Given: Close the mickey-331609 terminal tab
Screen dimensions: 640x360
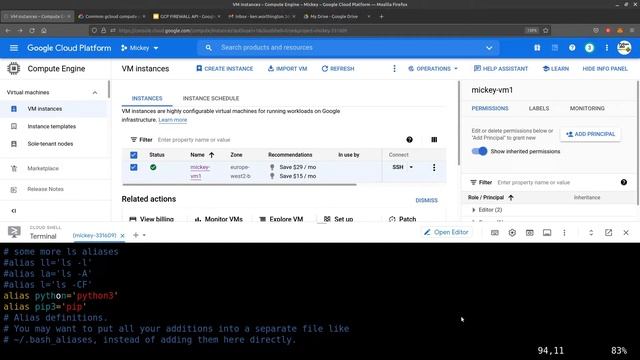Looking at the screenshot, I should [122, 236].
